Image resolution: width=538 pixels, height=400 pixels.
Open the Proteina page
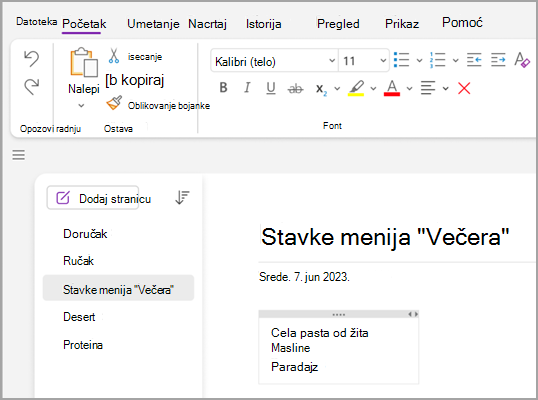coord(83,344)
